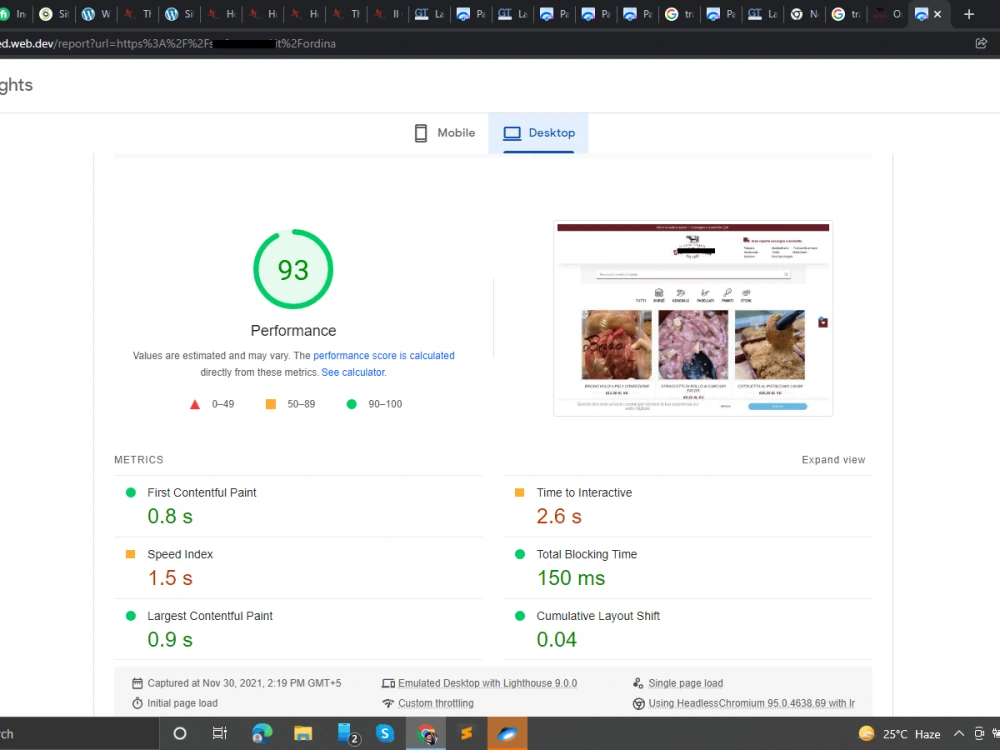
Task: Open Sublime Text from taskbar
Action: pyautogui.click(x=467, y=733)
